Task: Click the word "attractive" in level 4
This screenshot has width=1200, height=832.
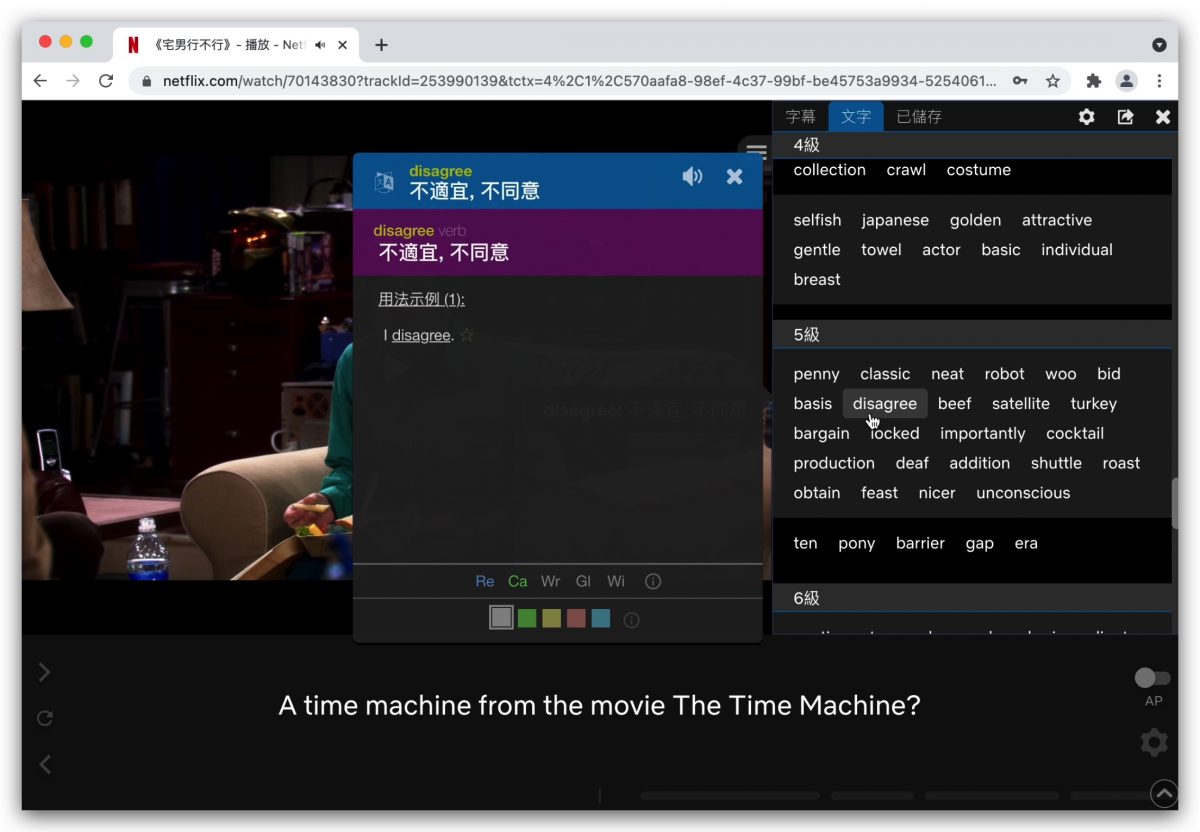Action: 1057,220
